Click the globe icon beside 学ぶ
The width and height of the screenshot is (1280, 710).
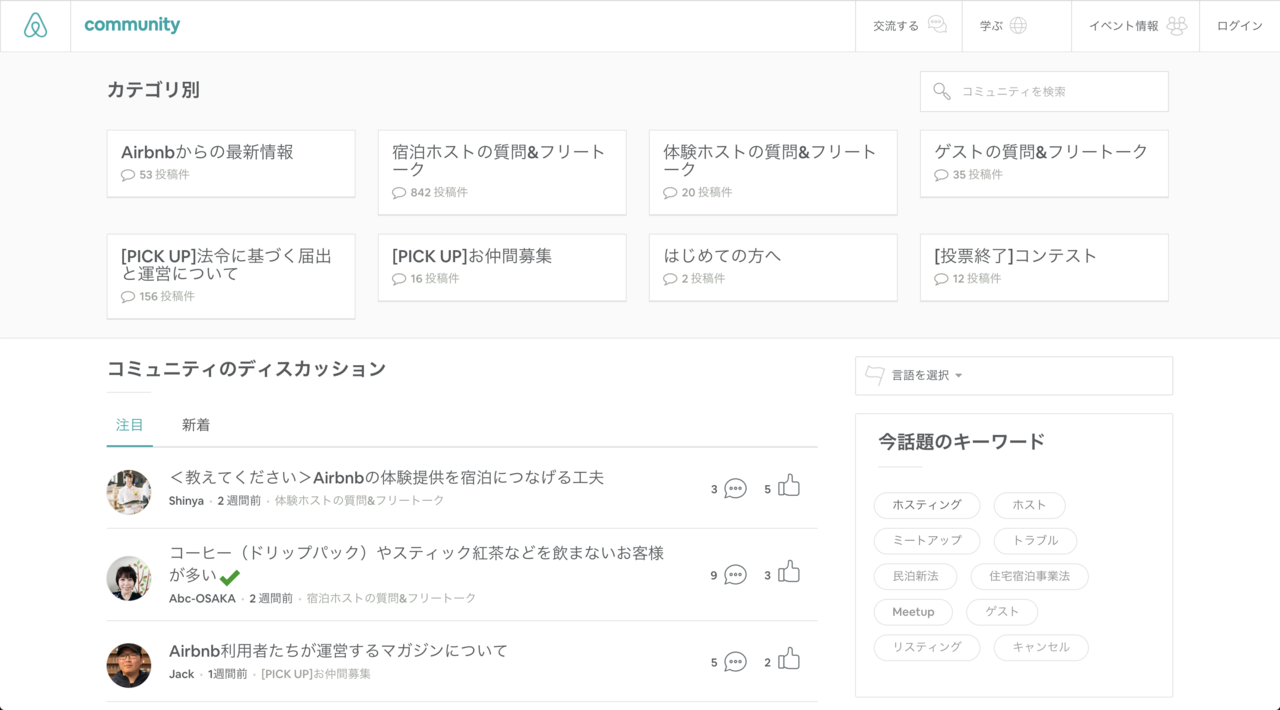click(x=1018, y=26)
